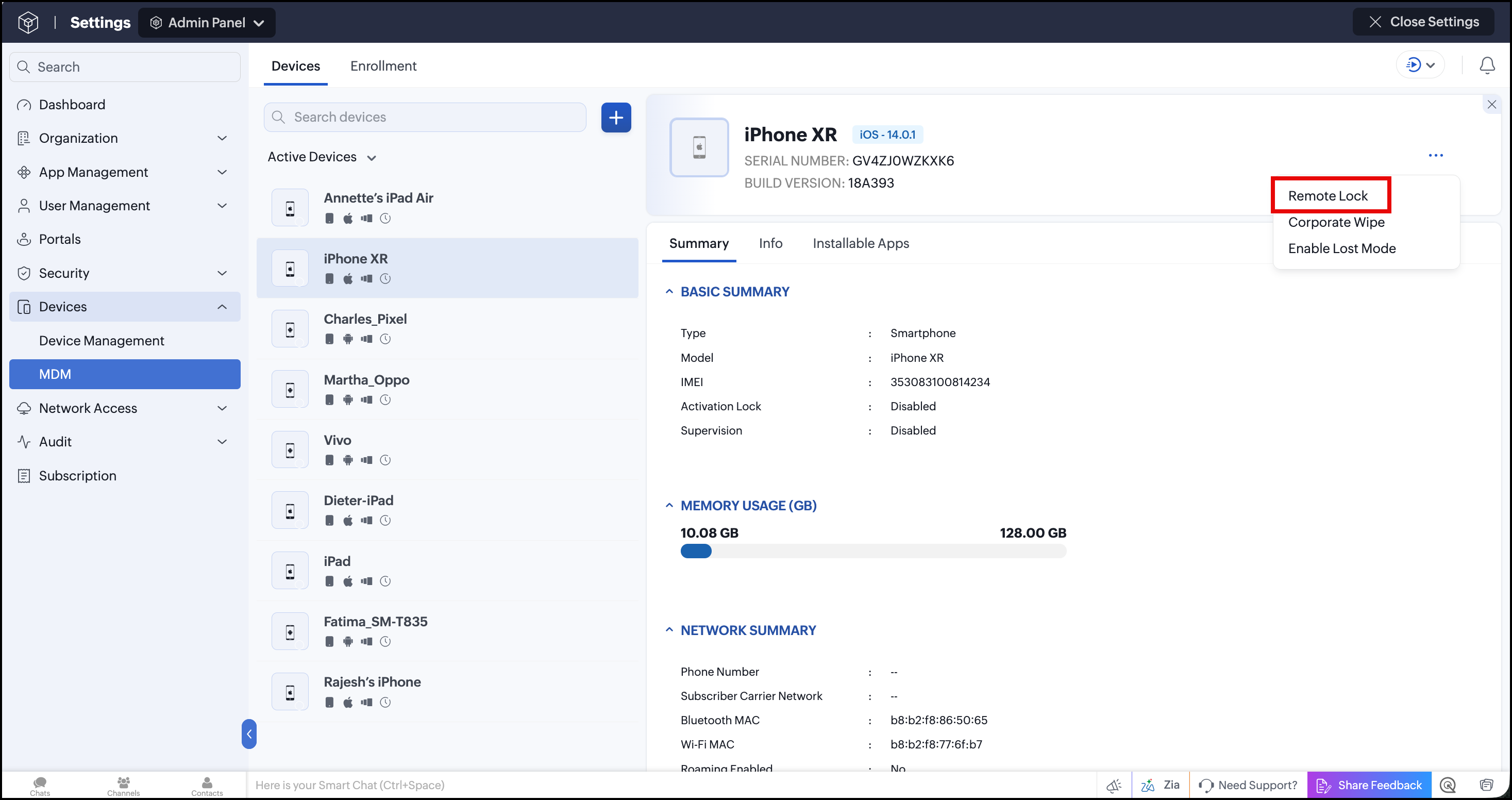The height and width of the screenshot is (800, 1512).
Task: Expand the Audit section chevron
Action: (x=222, y=442)
